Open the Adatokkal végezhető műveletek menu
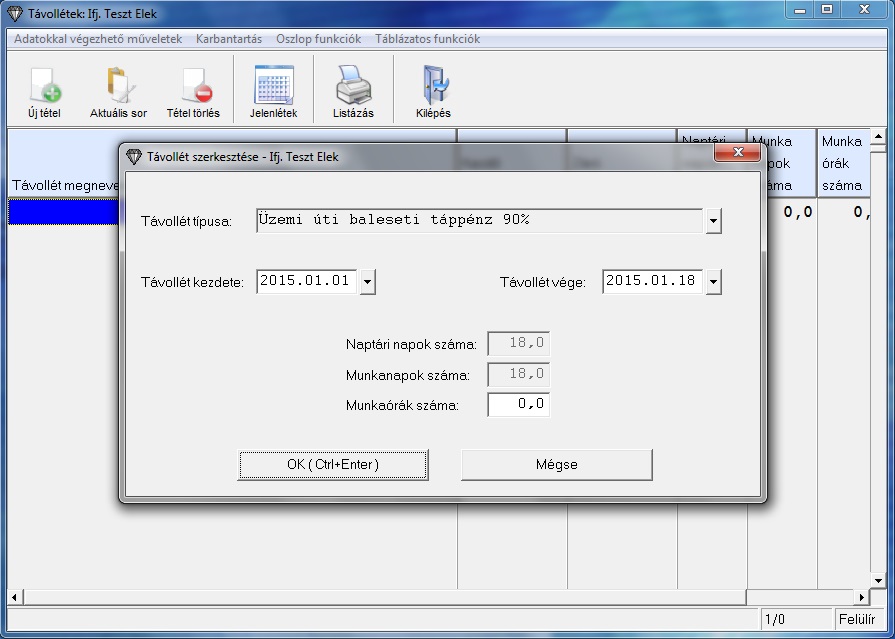 click(98, 39)
